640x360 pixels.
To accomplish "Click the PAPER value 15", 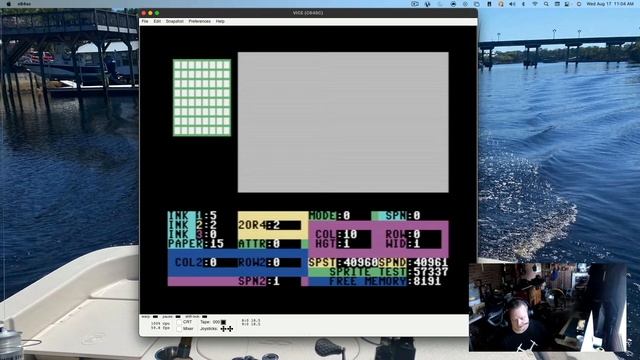I will point(217,244).
